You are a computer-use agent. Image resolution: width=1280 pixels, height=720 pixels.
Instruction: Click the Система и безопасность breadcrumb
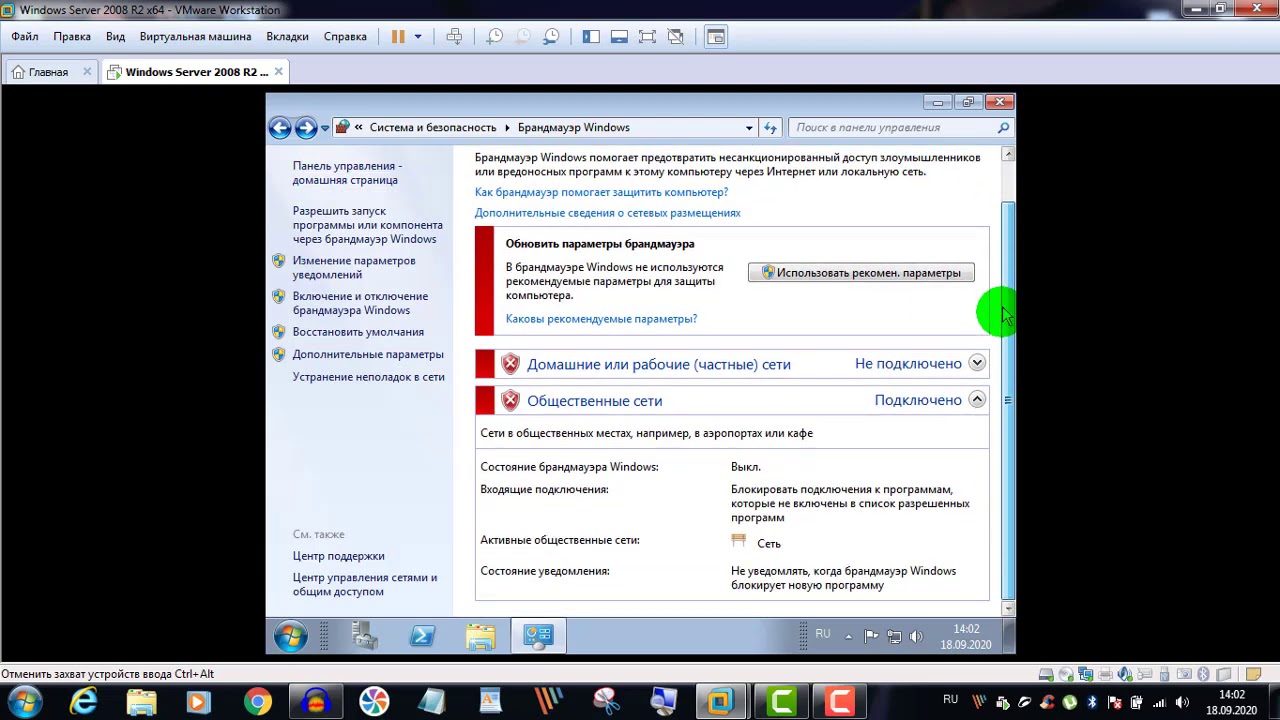[x=433, y=128]
